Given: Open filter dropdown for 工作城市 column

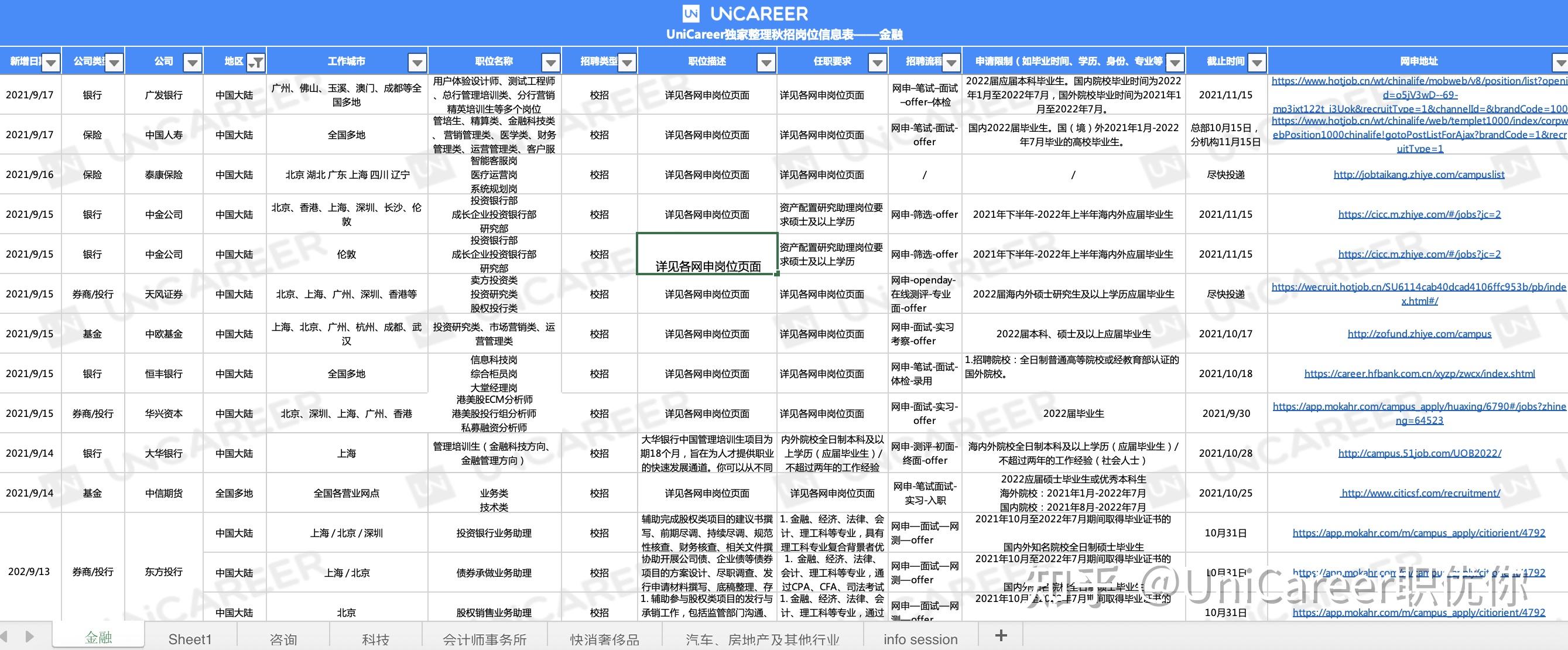Looking at the screenshot, I should 417,62.
